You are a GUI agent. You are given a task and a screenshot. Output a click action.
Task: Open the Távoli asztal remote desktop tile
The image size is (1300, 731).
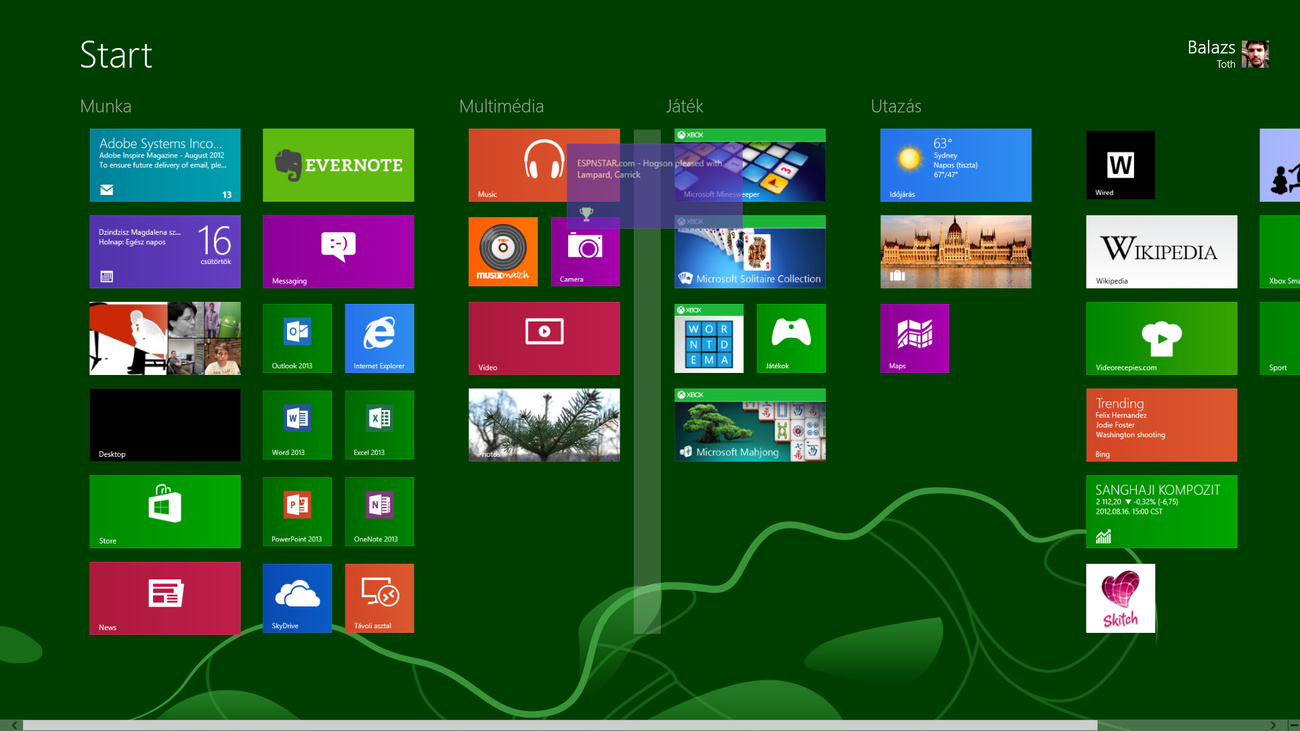point(379,598)
